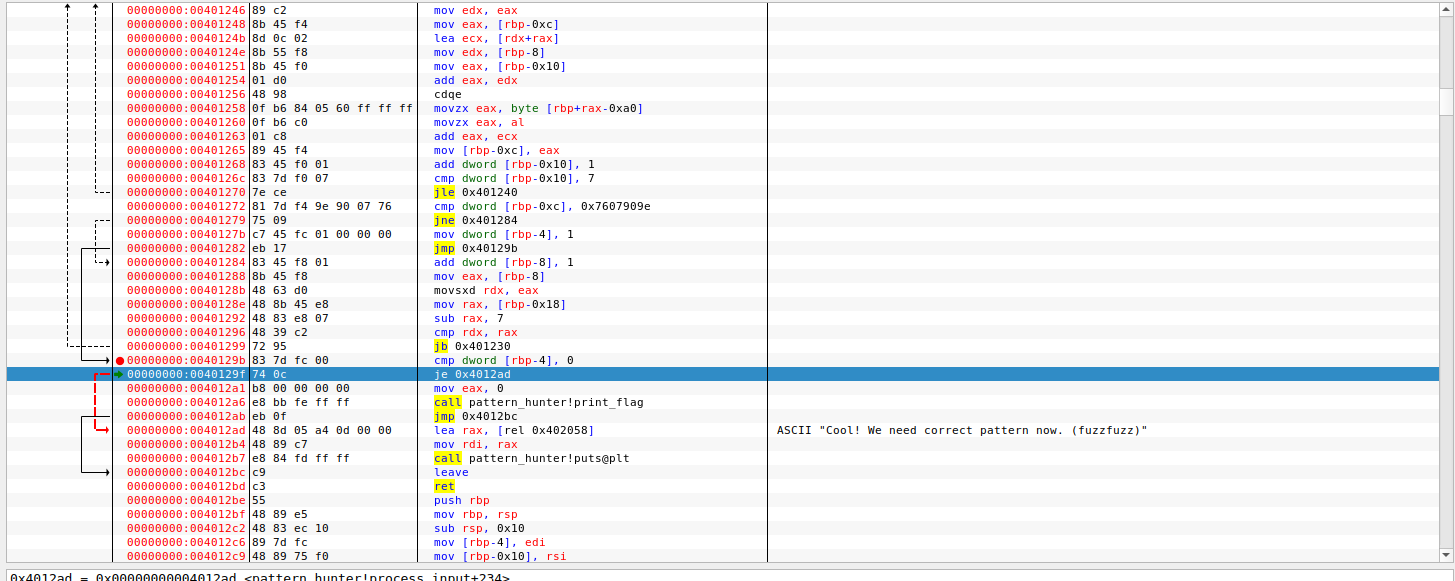Screen dimensions: 1455x581
Task: Click opcode bytes 'e8 84 fd ff ff'
Action: [301, 458]
